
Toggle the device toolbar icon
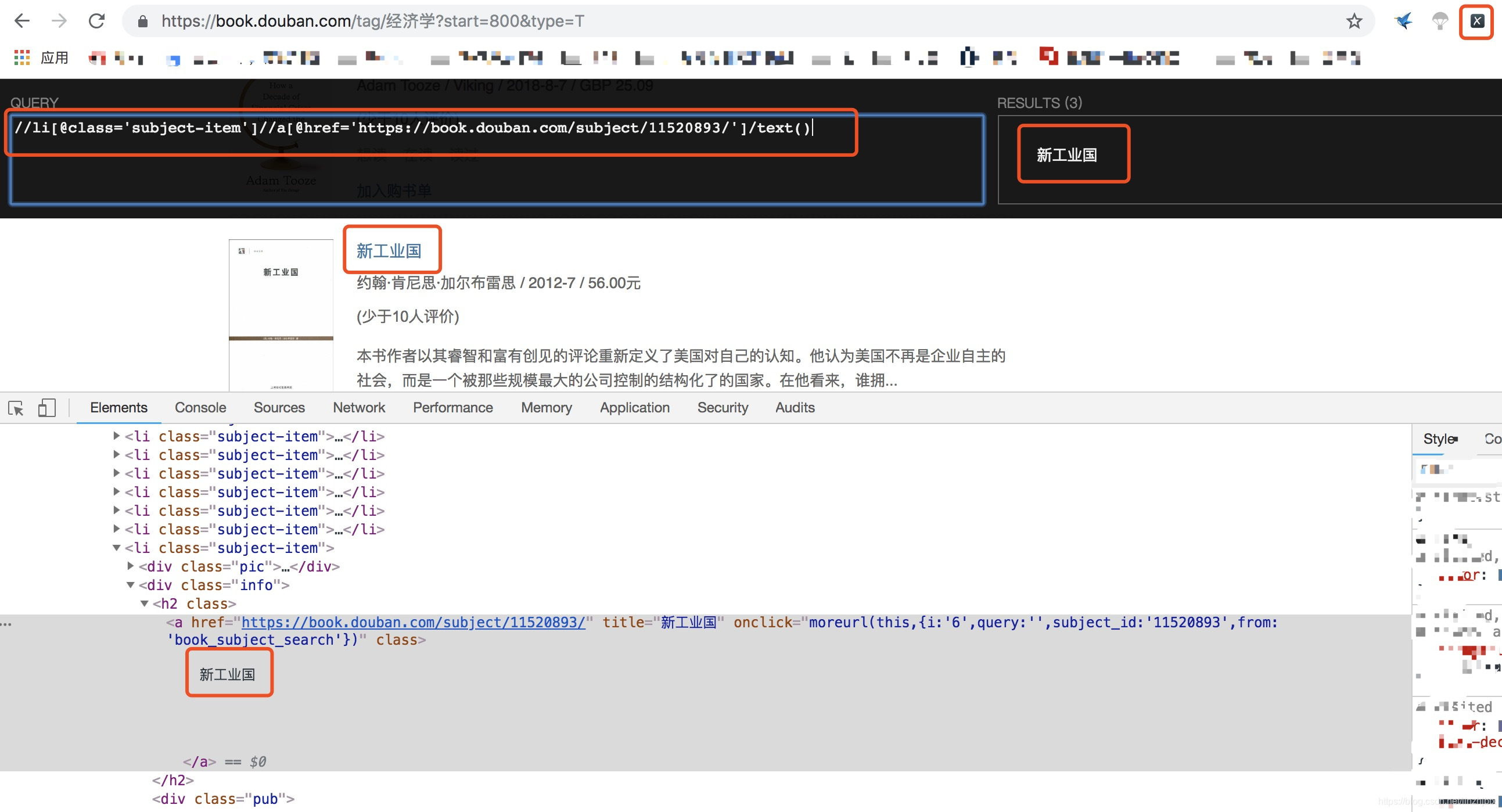[x=46, y=408]
